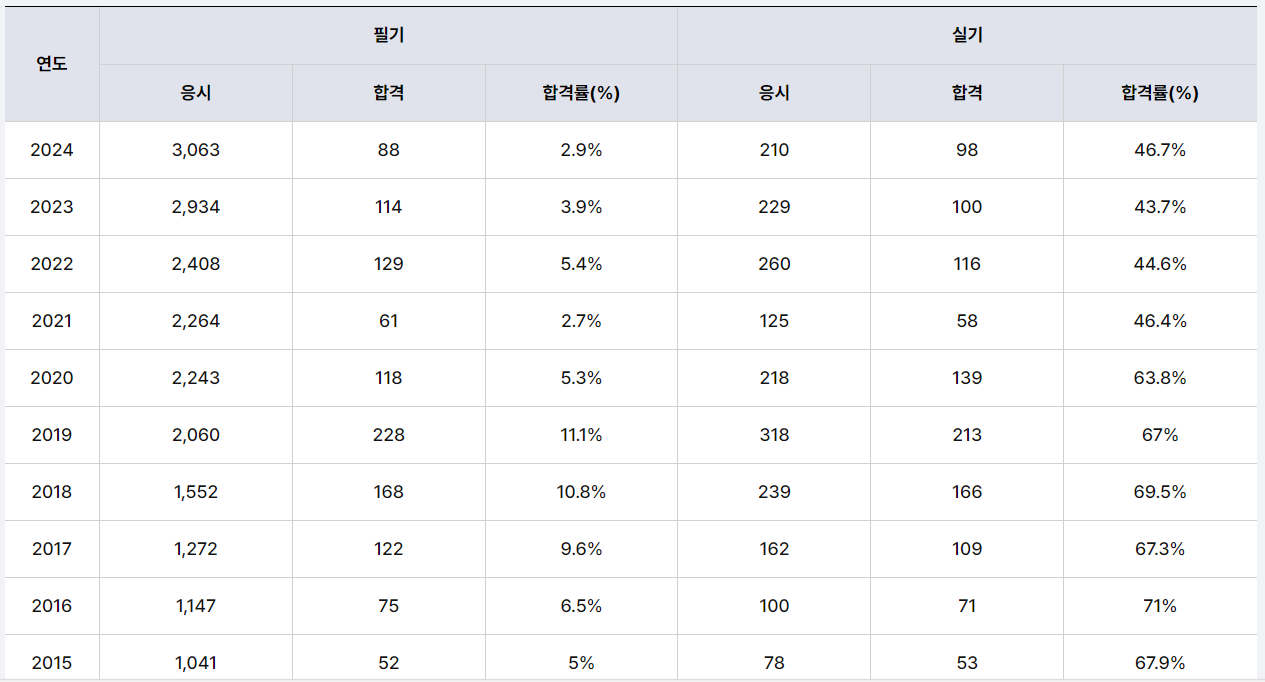This screenshot has width=1265, height=682.
Task: Click the 67.9% cell in the 2015 row
Action: [x=1159, y=663]
